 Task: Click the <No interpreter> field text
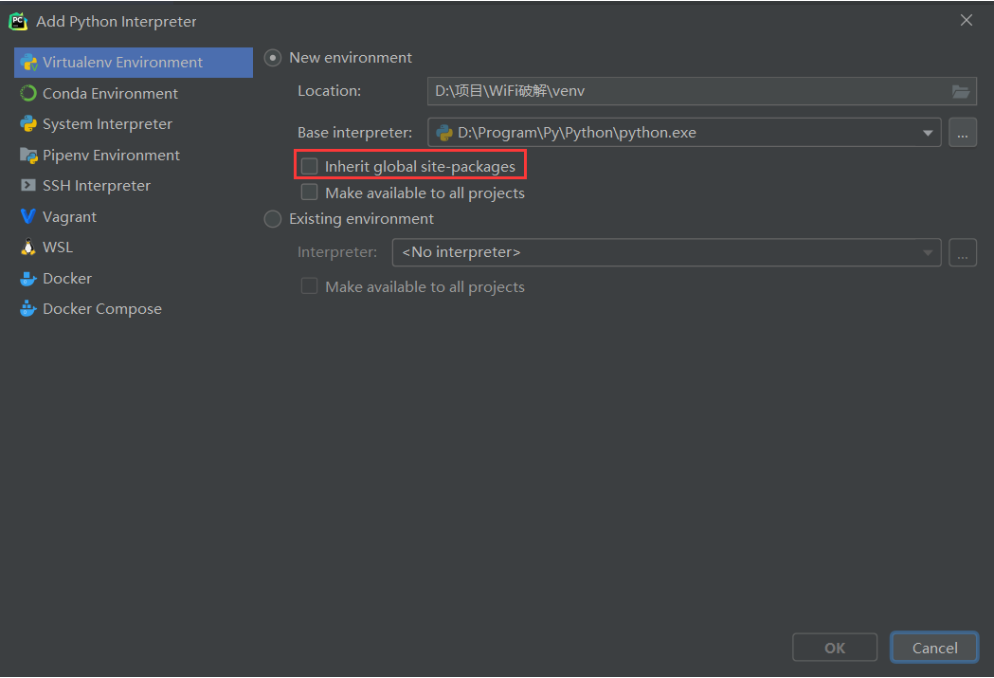(462, 252)
